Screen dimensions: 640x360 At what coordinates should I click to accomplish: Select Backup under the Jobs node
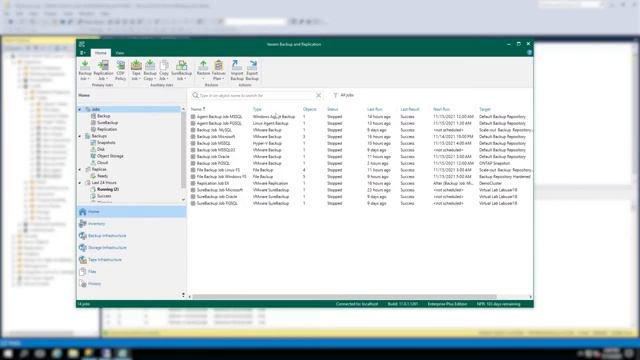tap(104, 116)
